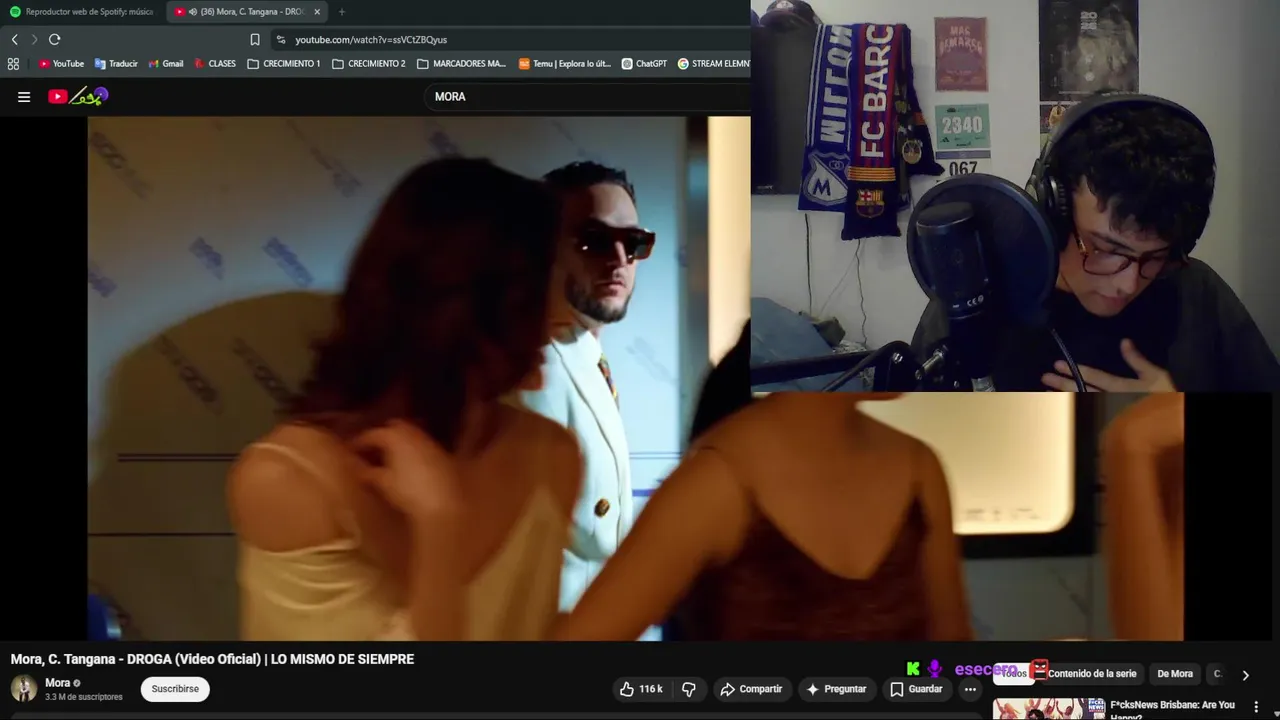
Task: Click the video title Mora, C. Tangana - DROGA
Action: (212, 659)
